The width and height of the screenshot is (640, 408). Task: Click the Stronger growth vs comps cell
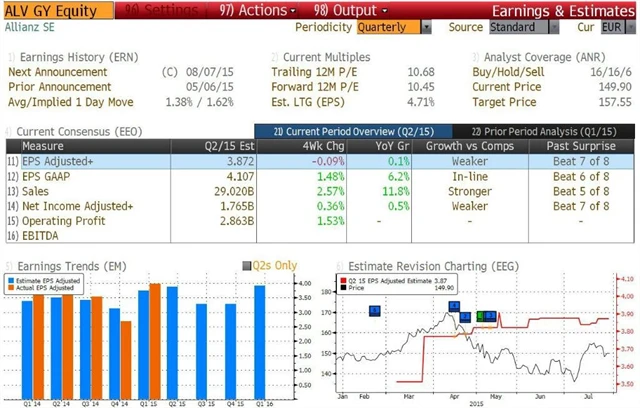[470, 191]
